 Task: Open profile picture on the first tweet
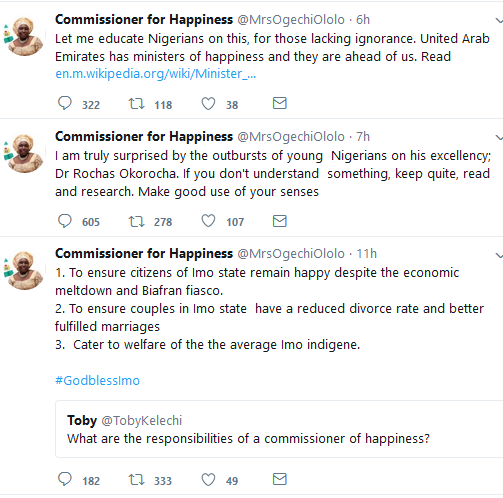25,36
